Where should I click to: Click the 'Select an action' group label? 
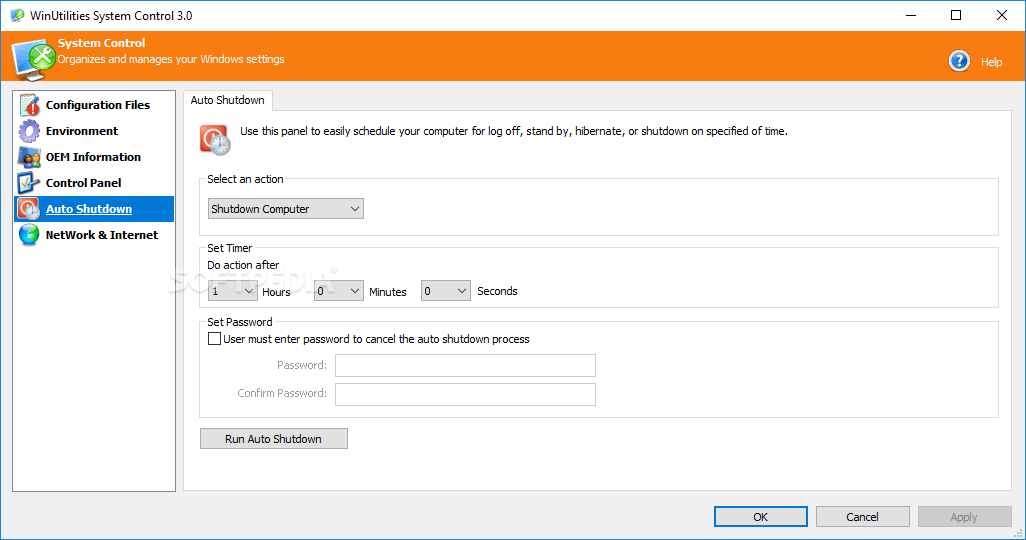point(245,179)
